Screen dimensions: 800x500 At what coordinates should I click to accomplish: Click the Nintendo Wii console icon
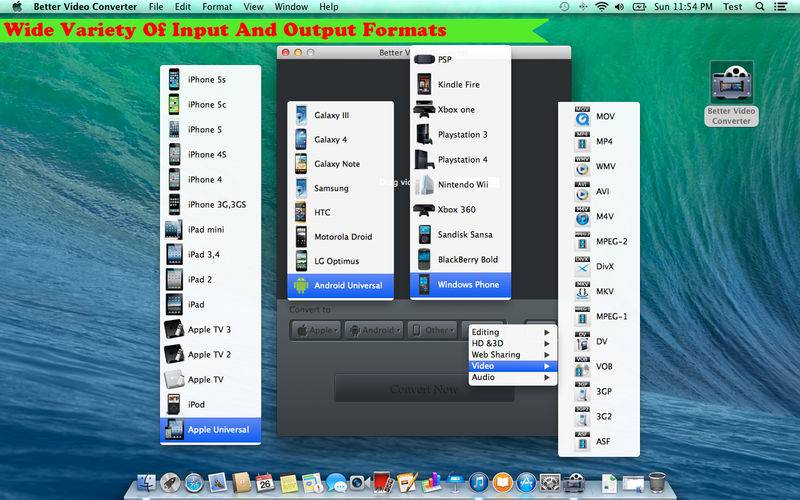pos(424,184)
